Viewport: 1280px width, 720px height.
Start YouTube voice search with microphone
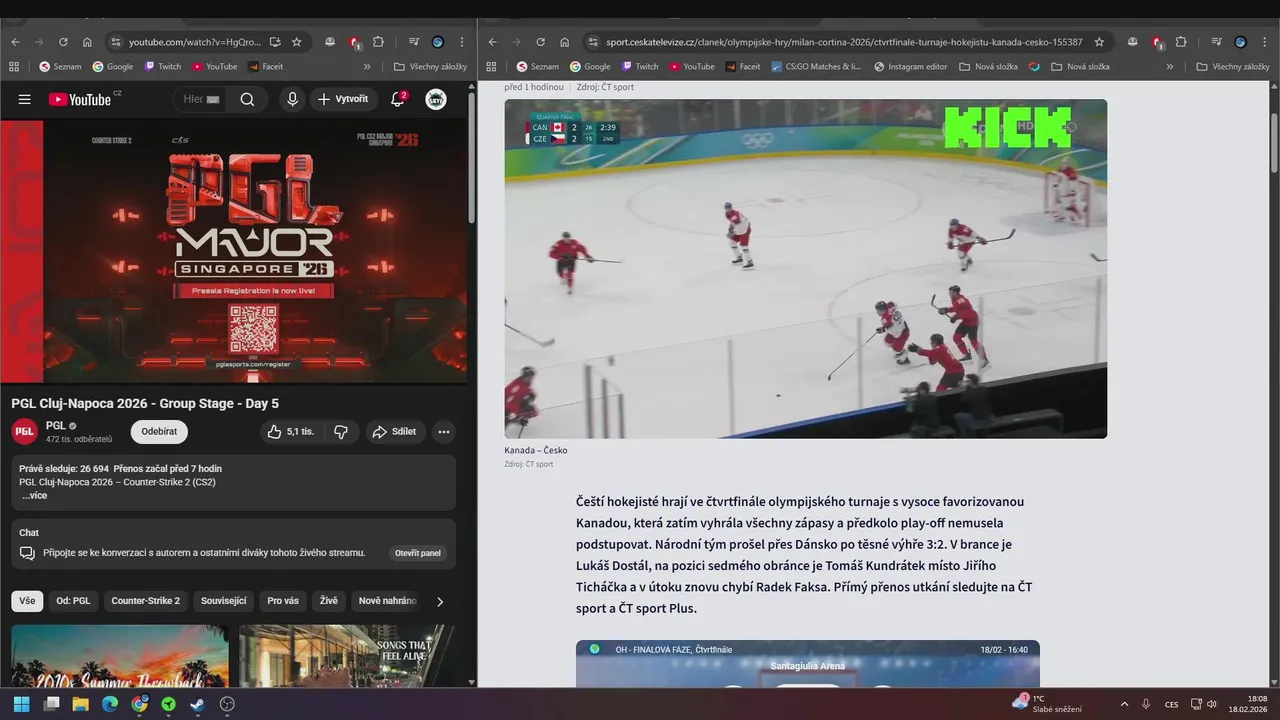pyautogui.click(x=292, y=99)
